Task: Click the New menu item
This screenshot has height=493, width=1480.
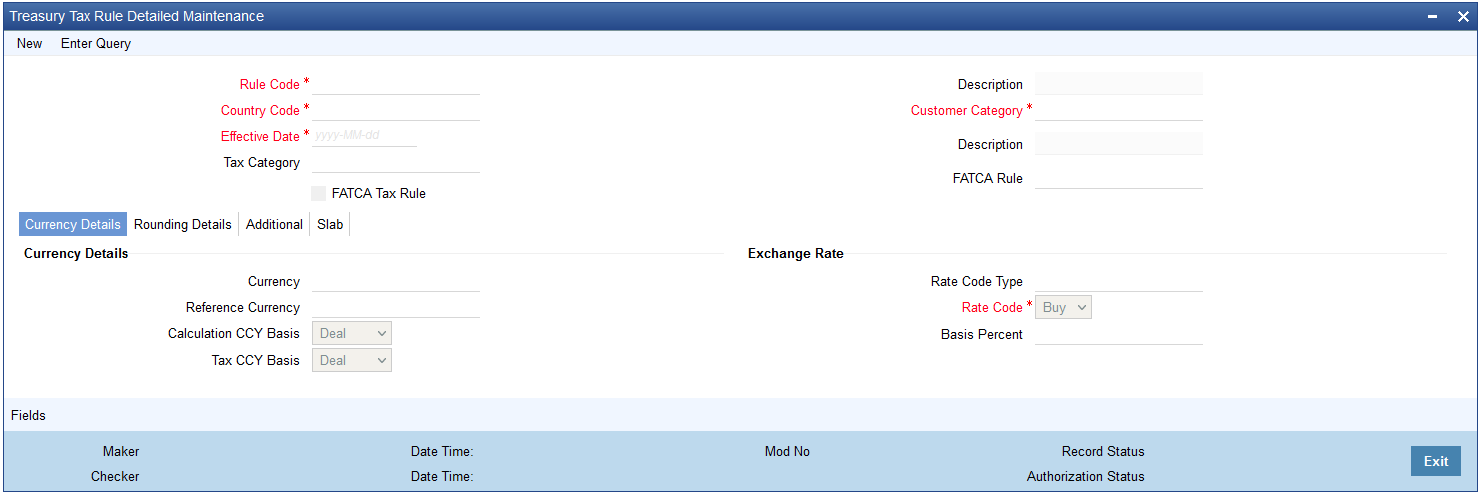Action: pos(30,43)
